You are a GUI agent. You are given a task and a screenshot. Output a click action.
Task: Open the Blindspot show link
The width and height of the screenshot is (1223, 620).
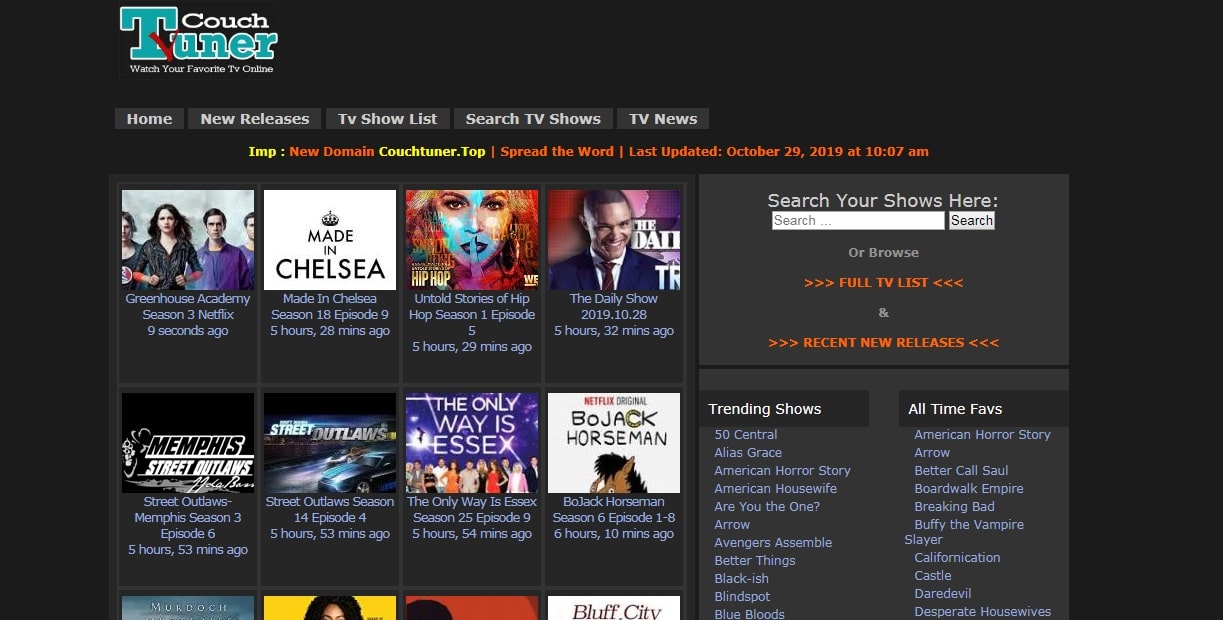pyautogui.click(x=742, y=597)
